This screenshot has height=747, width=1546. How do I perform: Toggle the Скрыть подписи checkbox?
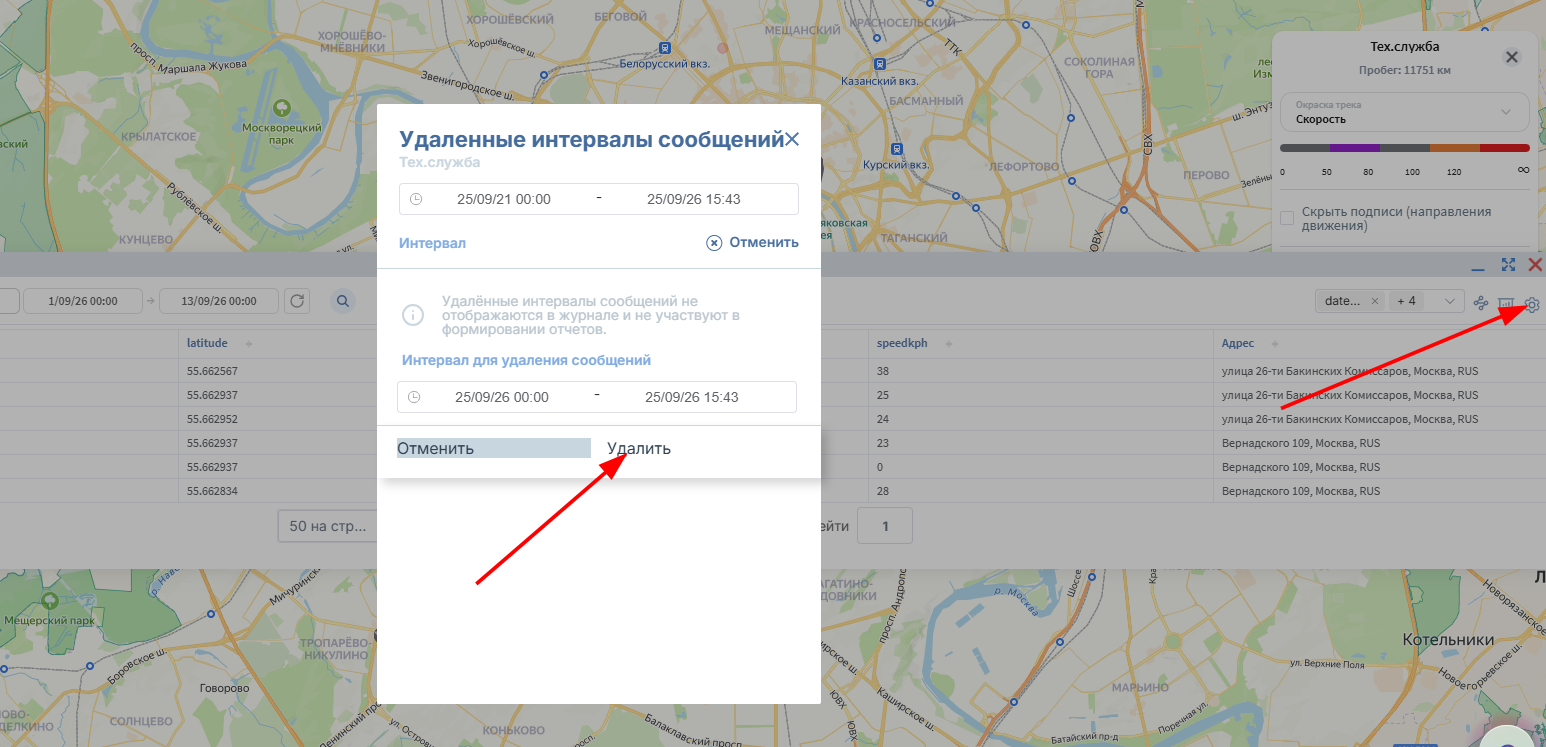[1288, 218]
